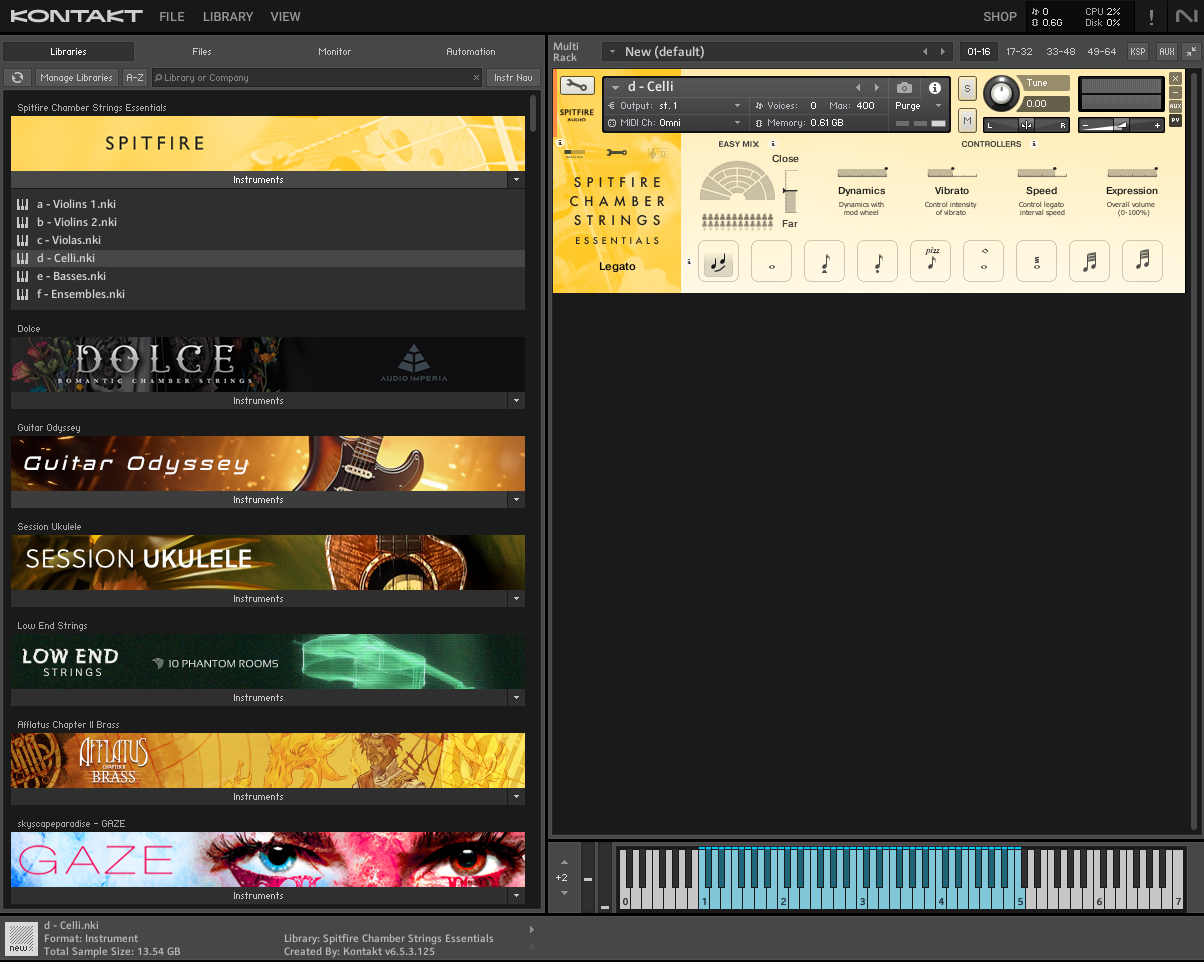The width and height of the screenshot is (1204, 962).
Task: Open the SHOP link
Action: (1000, 17)
